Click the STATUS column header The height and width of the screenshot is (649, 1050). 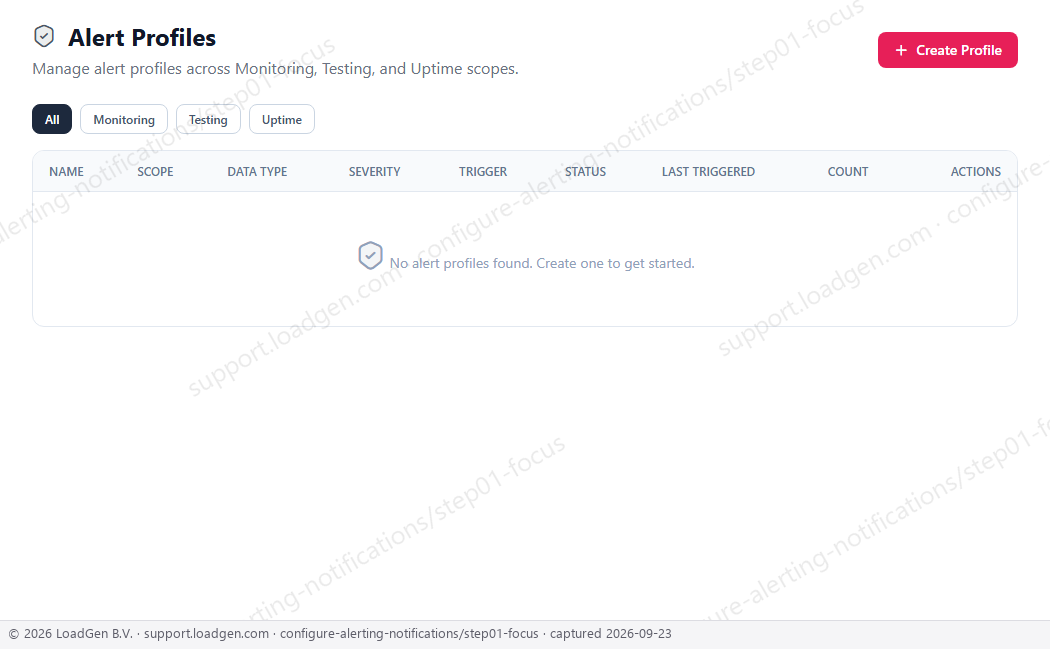[x=585, y=171]
